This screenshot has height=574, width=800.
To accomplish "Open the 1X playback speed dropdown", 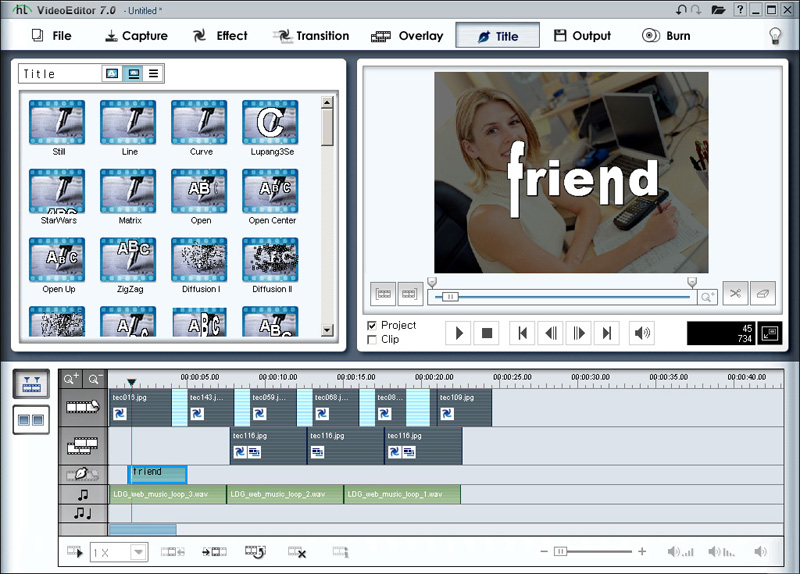I will [138, 552].
